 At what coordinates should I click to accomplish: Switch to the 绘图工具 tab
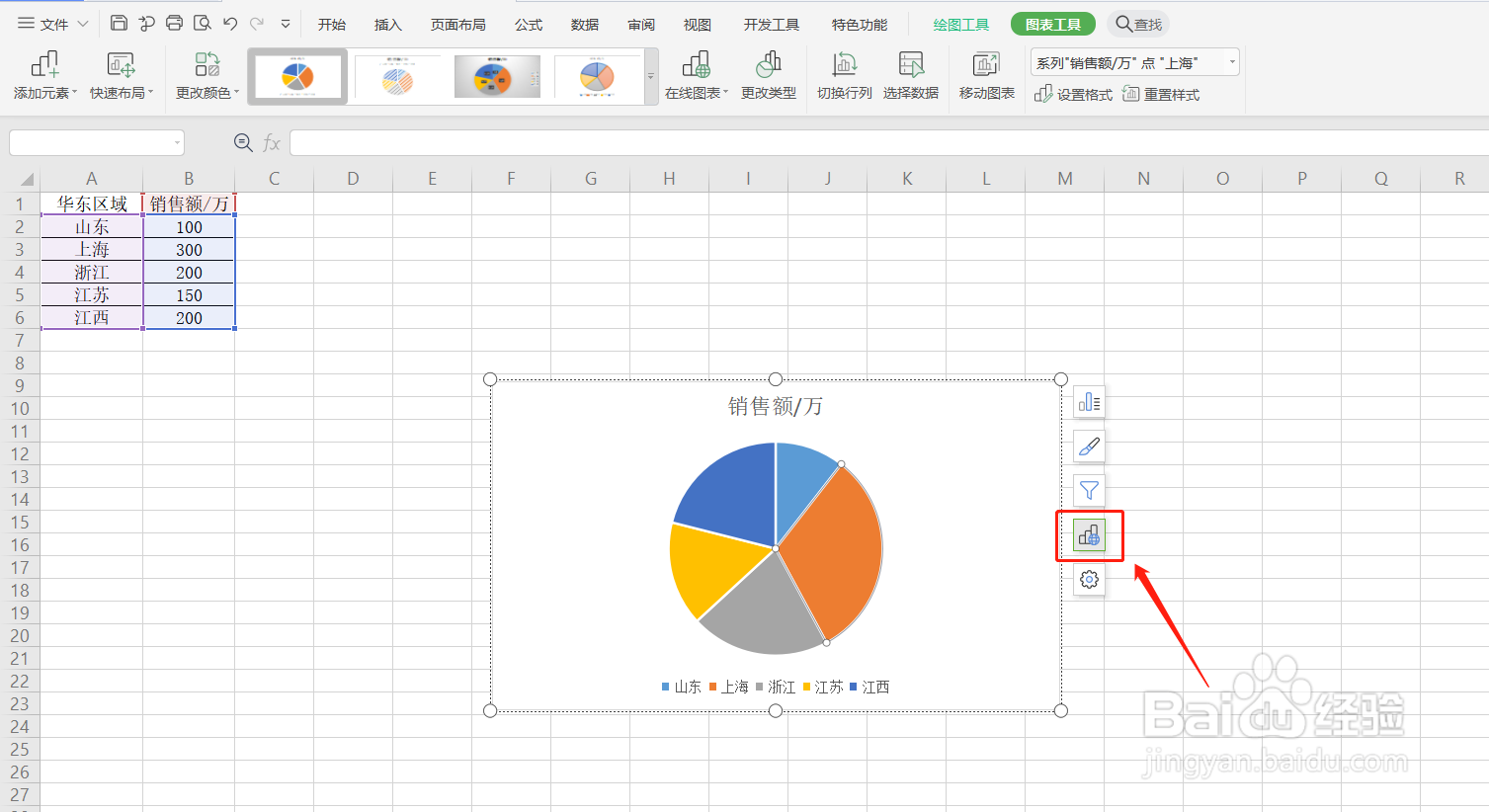pos(961,25)
